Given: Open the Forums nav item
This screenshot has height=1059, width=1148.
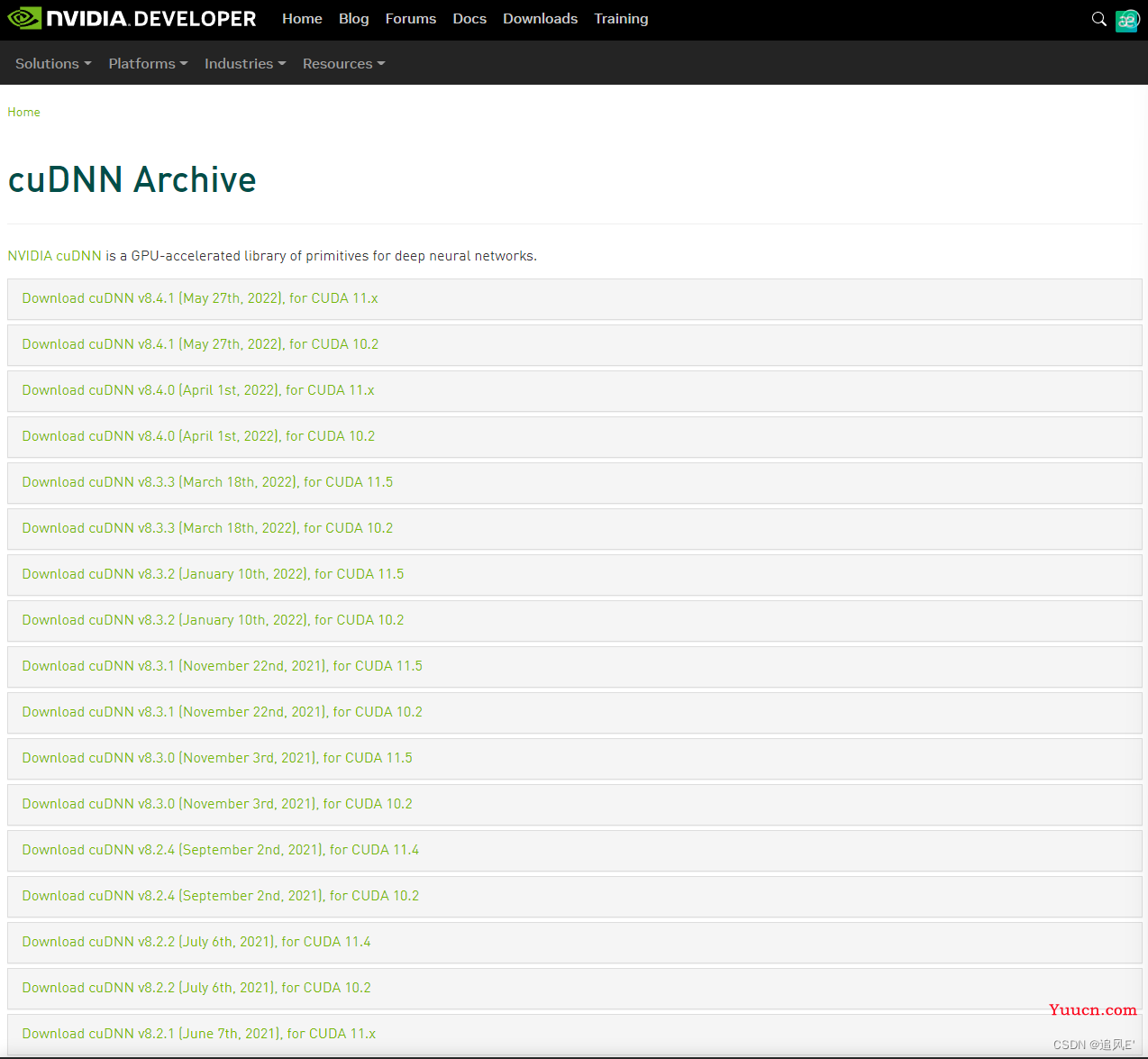Looking at the screenshot, I should click(410, 19).
